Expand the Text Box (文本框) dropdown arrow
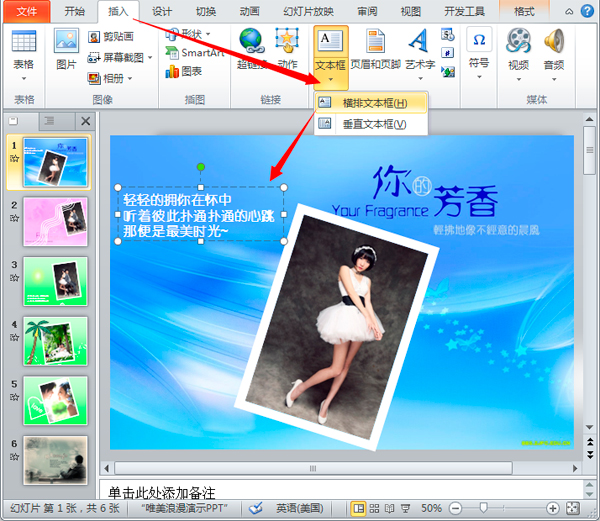The image size is (600, 521). [x=331, y=80]
